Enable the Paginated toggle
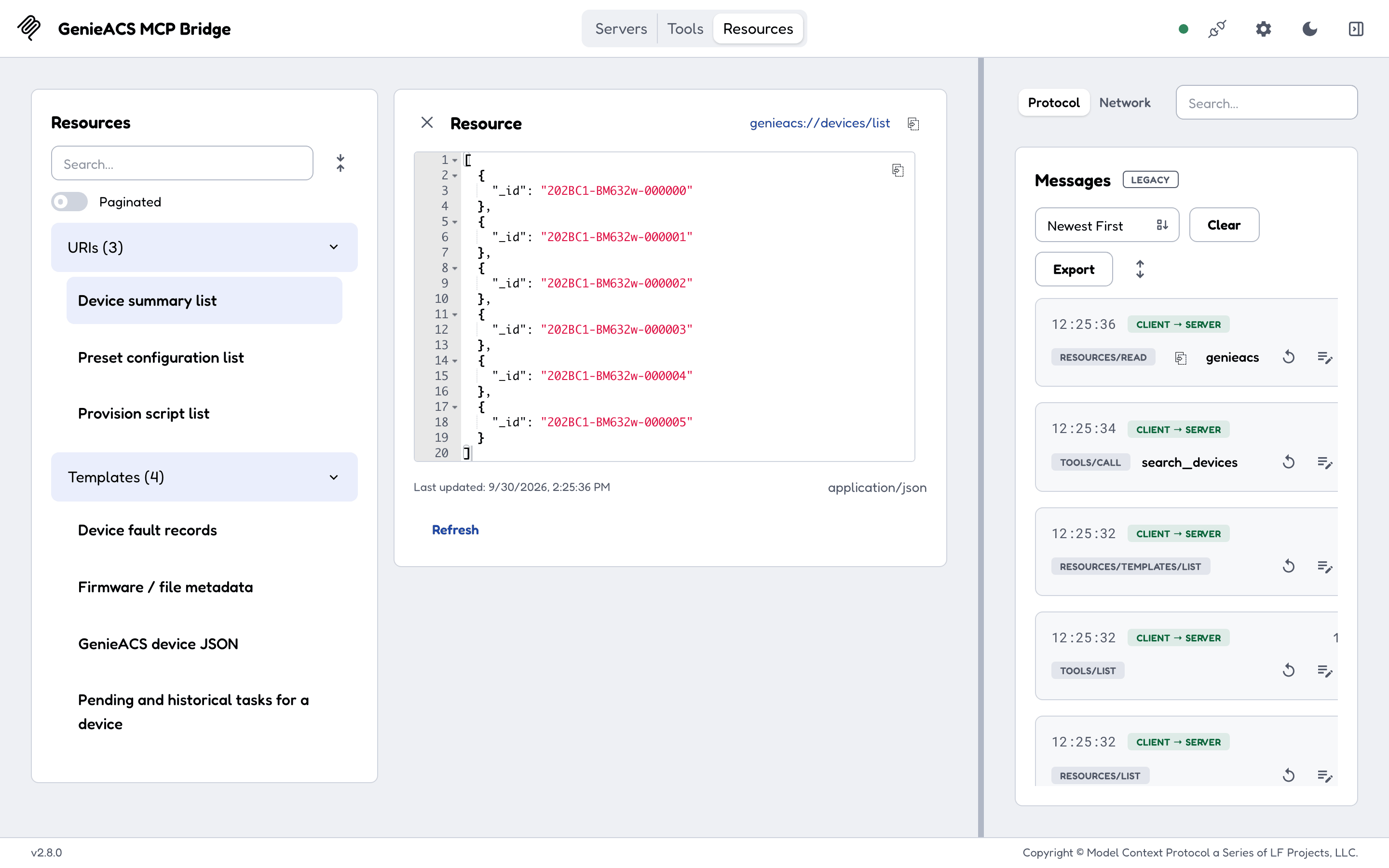 [69, 202]
